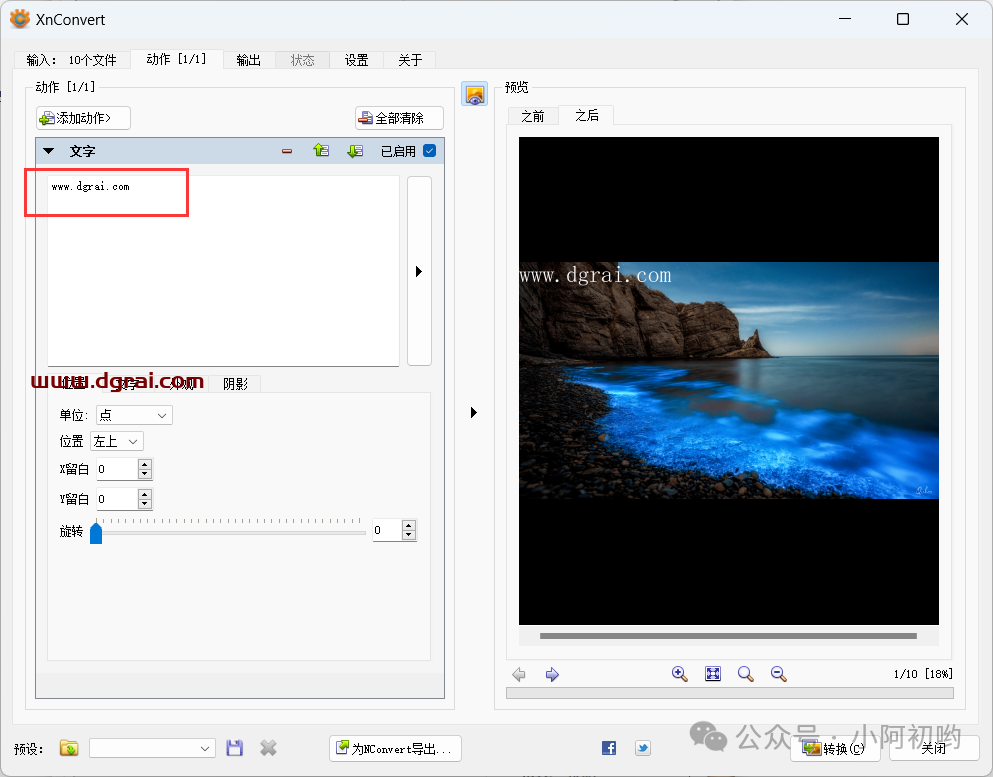
Task: Open the 位置 dropdown showing 左上
Action: pyautogui.click(x=117, y=441)
